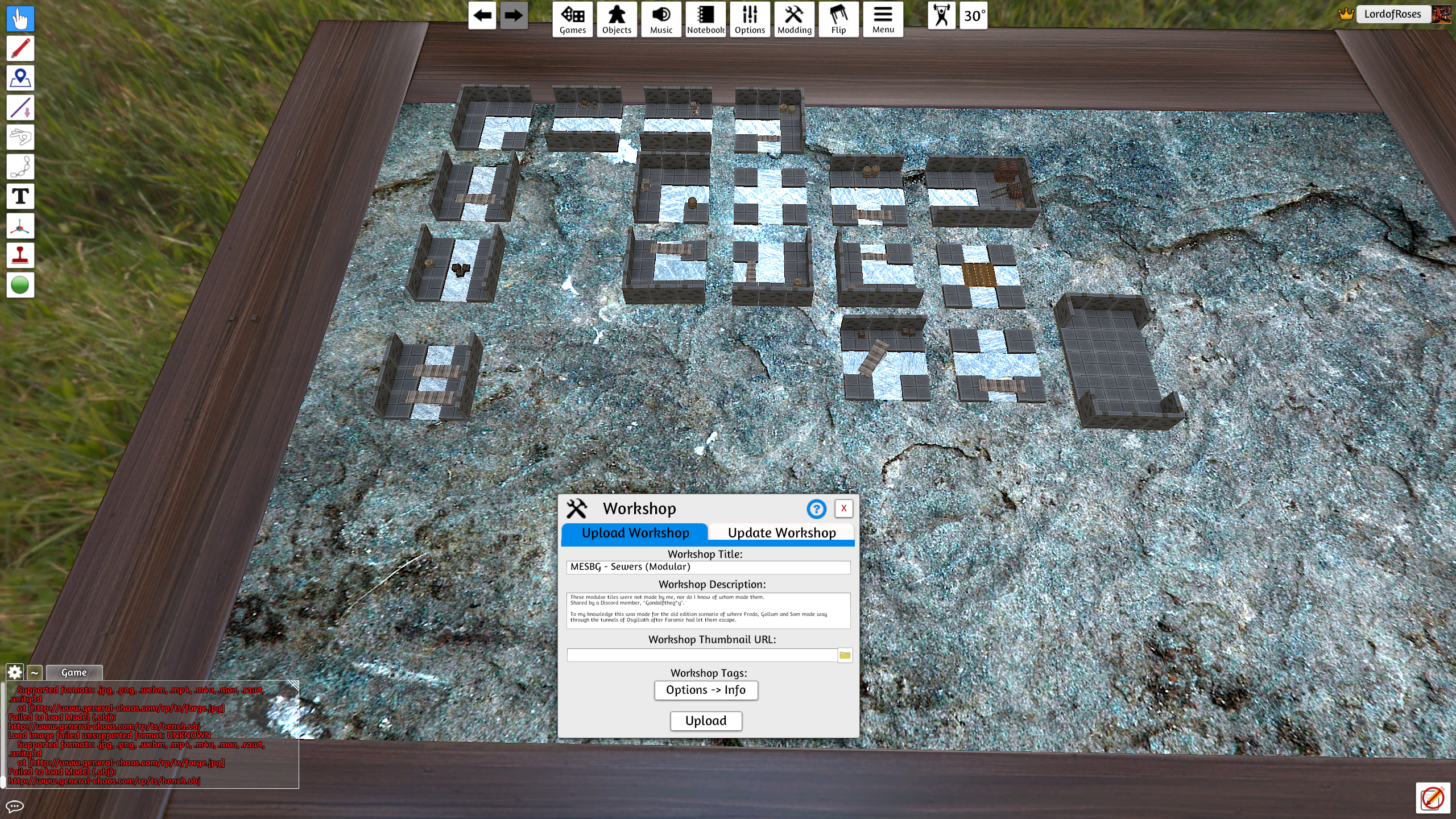1456x819 pixels.
Task: Open the Notebook
Action: click(706, 19)
